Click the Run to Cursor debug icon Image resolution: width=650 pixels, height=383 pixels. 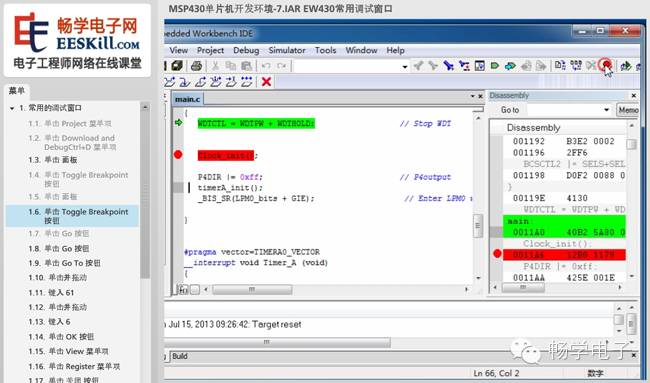231,82
